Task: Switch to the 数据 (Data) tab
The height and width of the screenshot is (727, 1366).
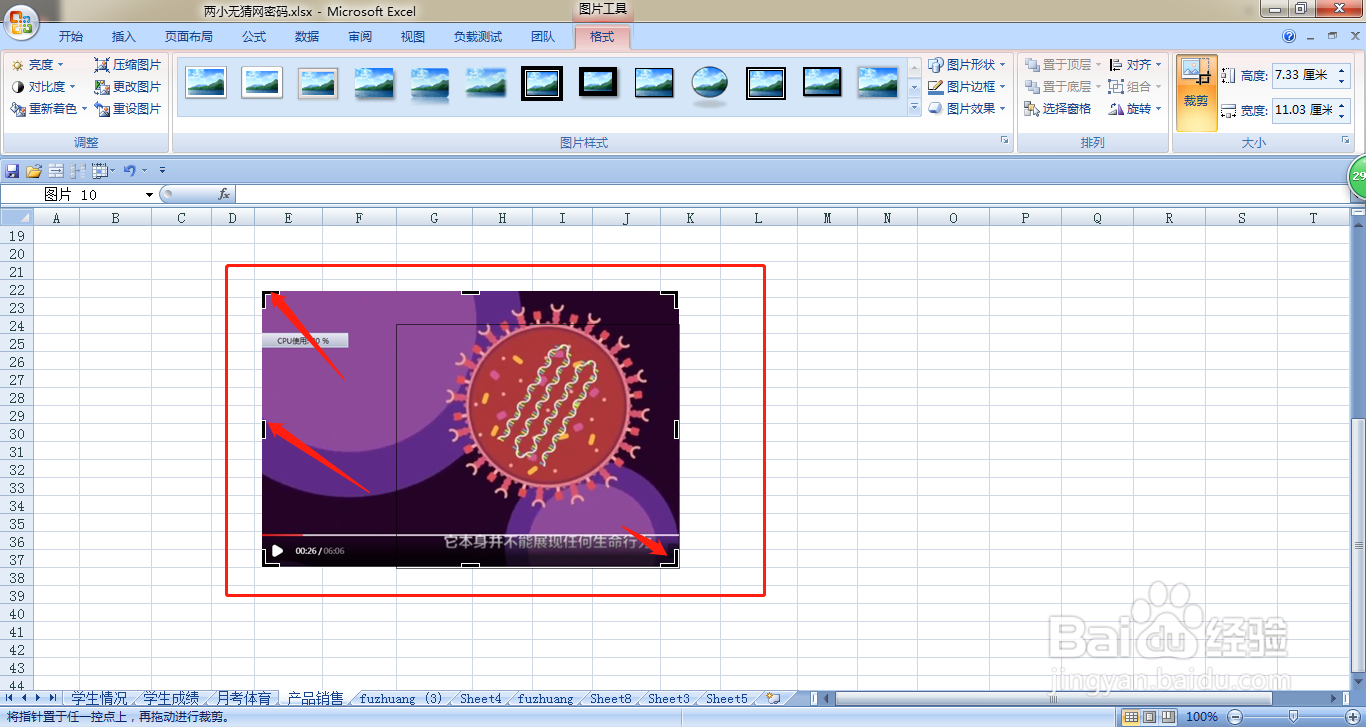Action: coord(307,37)
